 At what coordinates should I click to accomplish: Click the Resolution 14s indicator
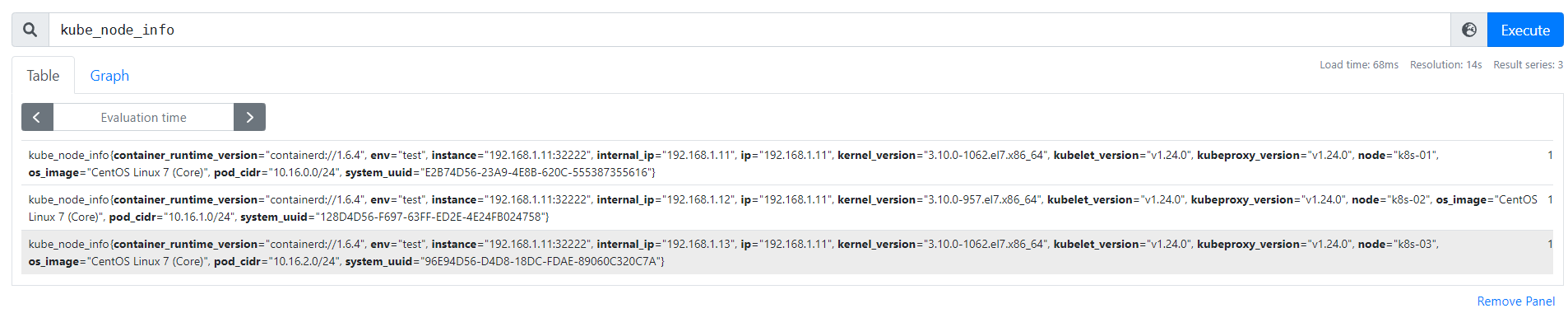[x=1445, y=64]
